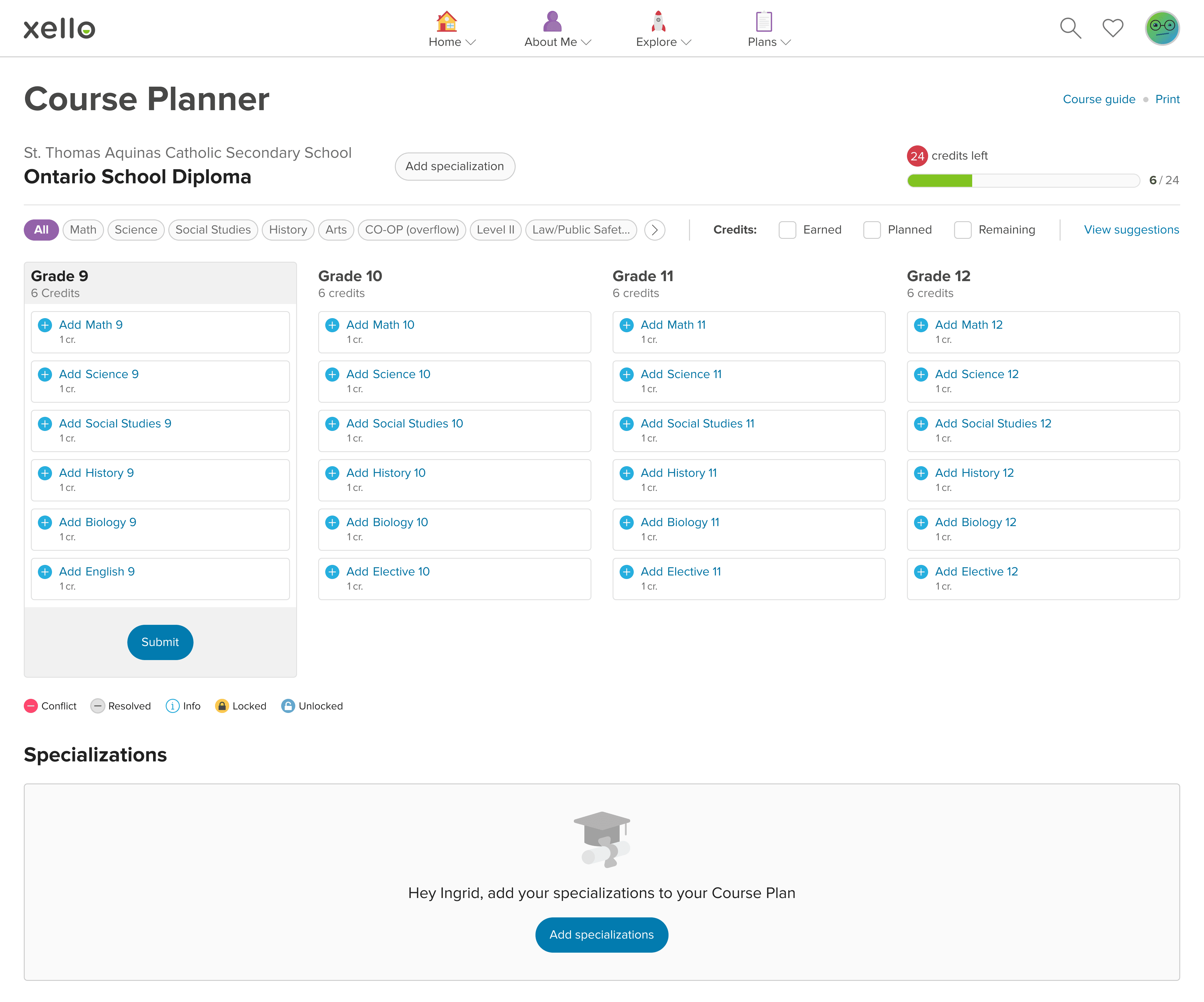
Task: Open the View suggestions link
Action: coord(1131,230)
